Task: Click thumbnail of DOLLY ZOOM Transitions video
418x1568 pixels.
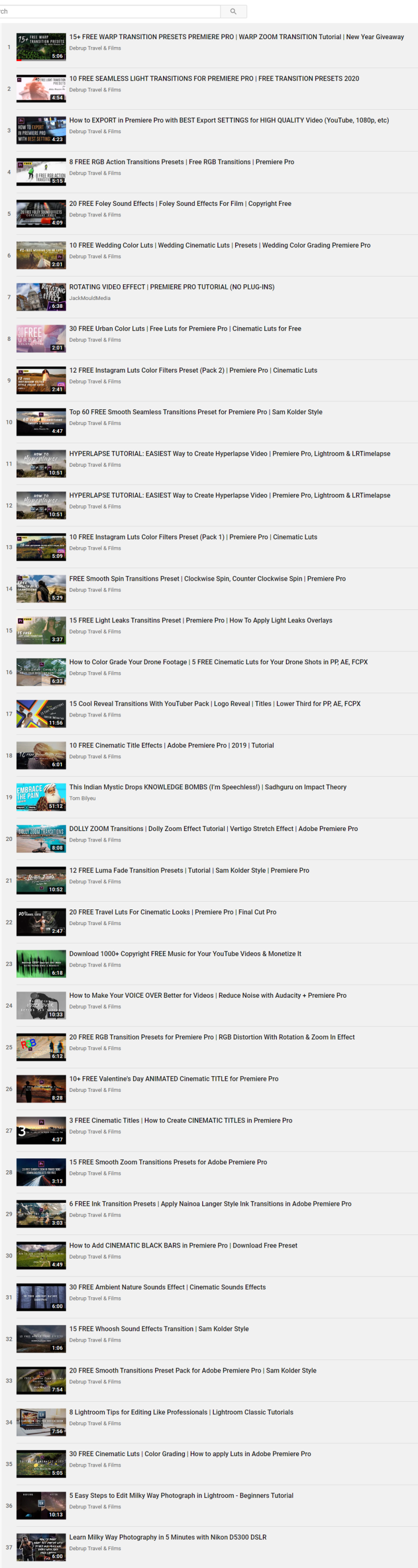Action: tap(41, 839)
